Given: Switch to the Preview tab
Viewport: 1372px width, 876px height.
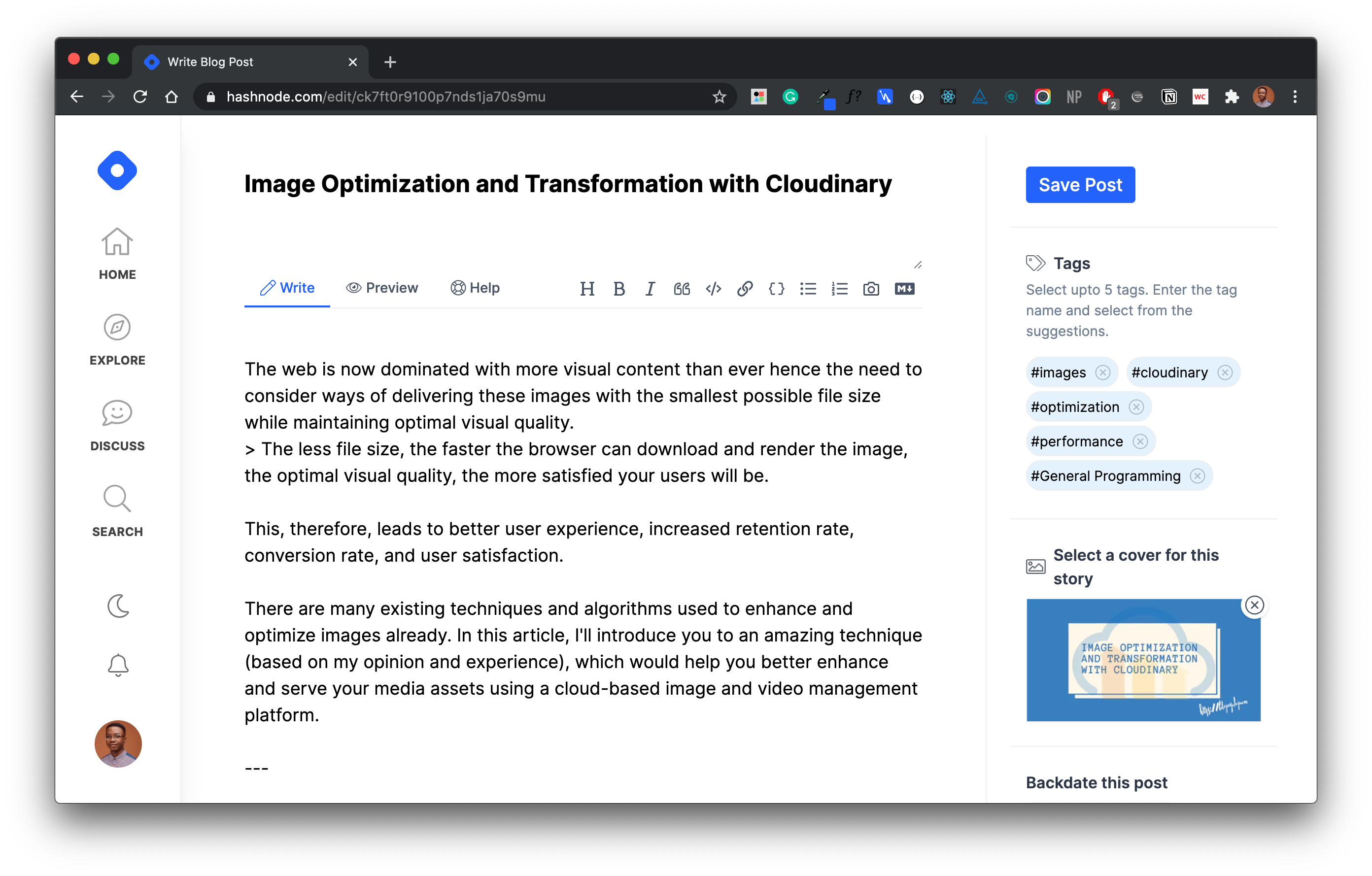Looking at the screenshot, I should tap(382, 288).
